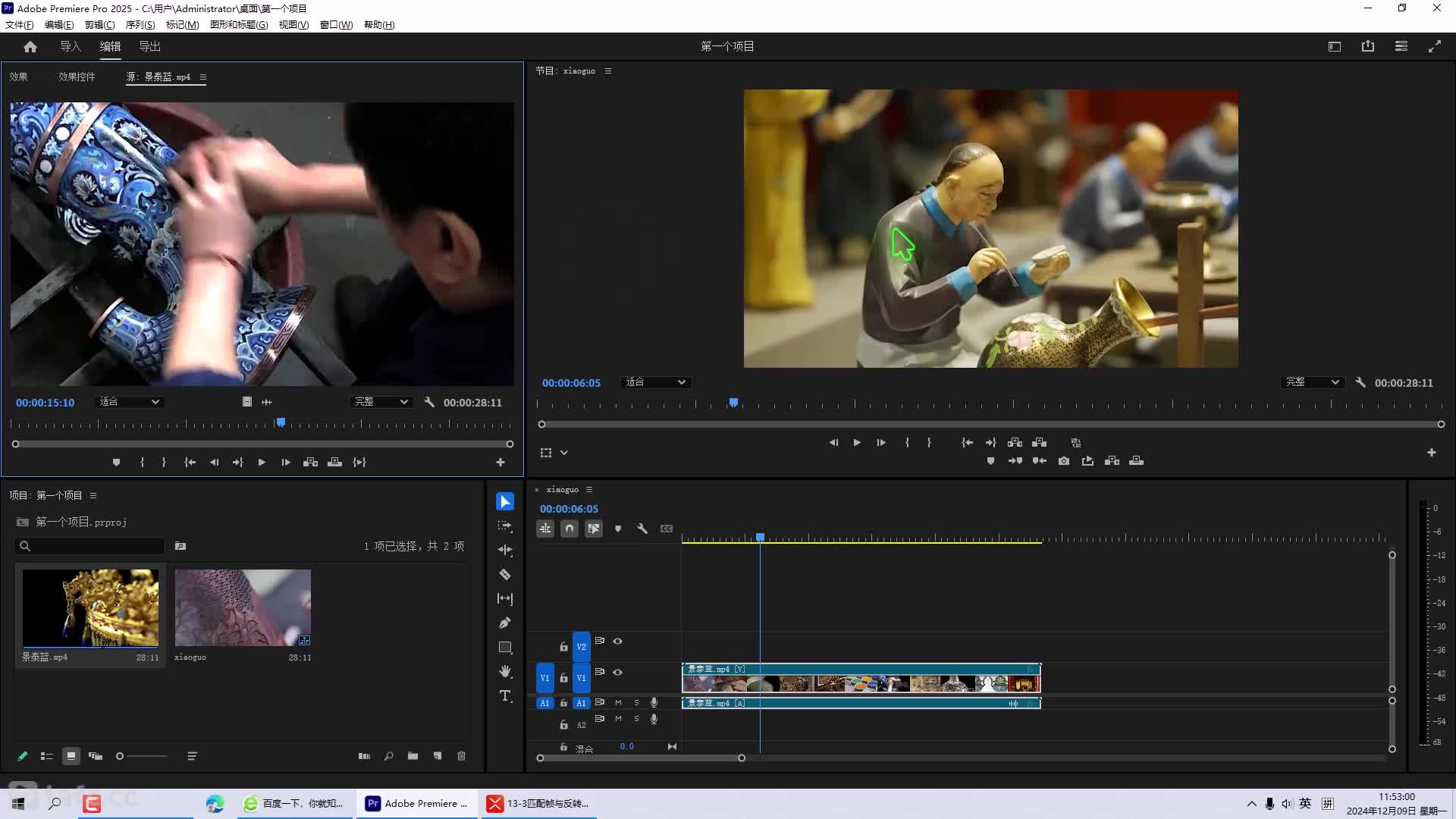The width and height of the screenshot is (1456, 819).
Task: Open Source monitor zoom level dropdown 适合
Action: click(129, 403)
